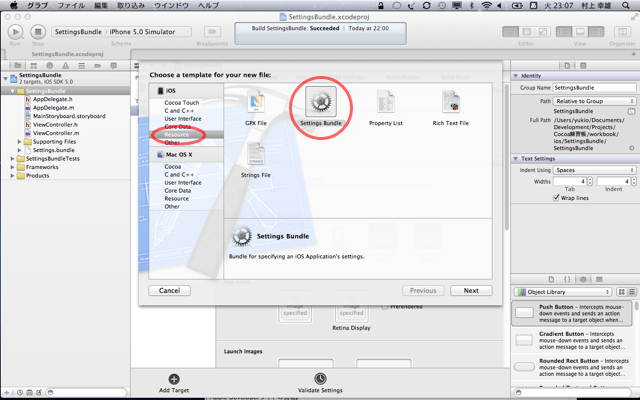Click the Indent width stepper
This screenshot has height=400, width=640.
[x=633, y=181]
